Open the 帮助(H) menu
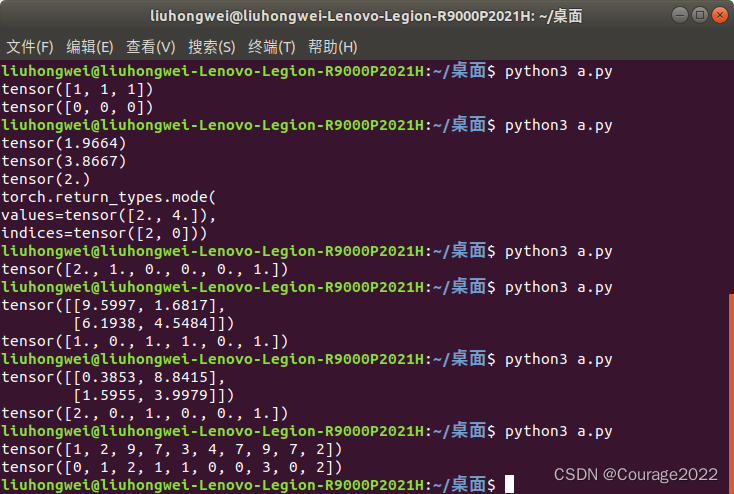Screen dimensions: 734x494 (x=332, y=47)
